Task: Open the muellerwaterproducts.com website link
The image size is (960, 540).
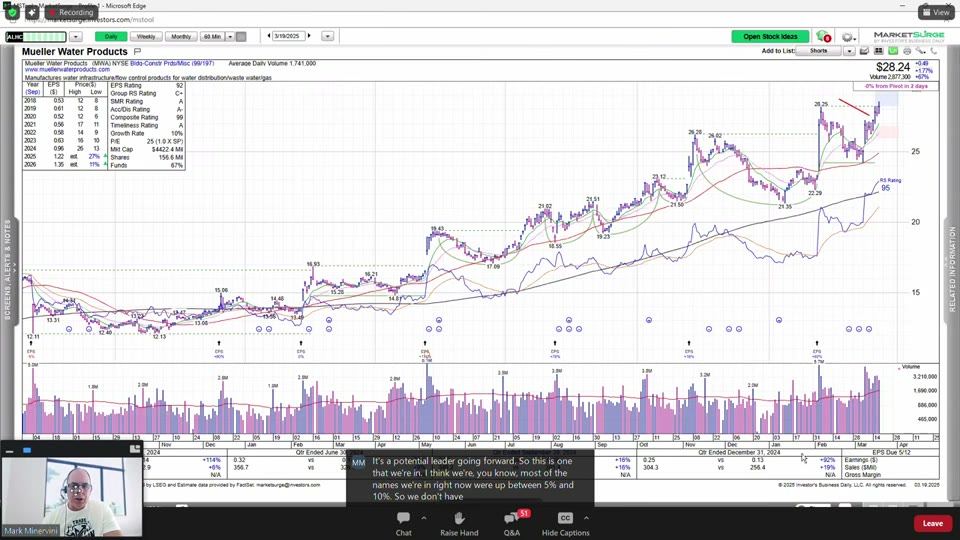Action: click(67, 70)
